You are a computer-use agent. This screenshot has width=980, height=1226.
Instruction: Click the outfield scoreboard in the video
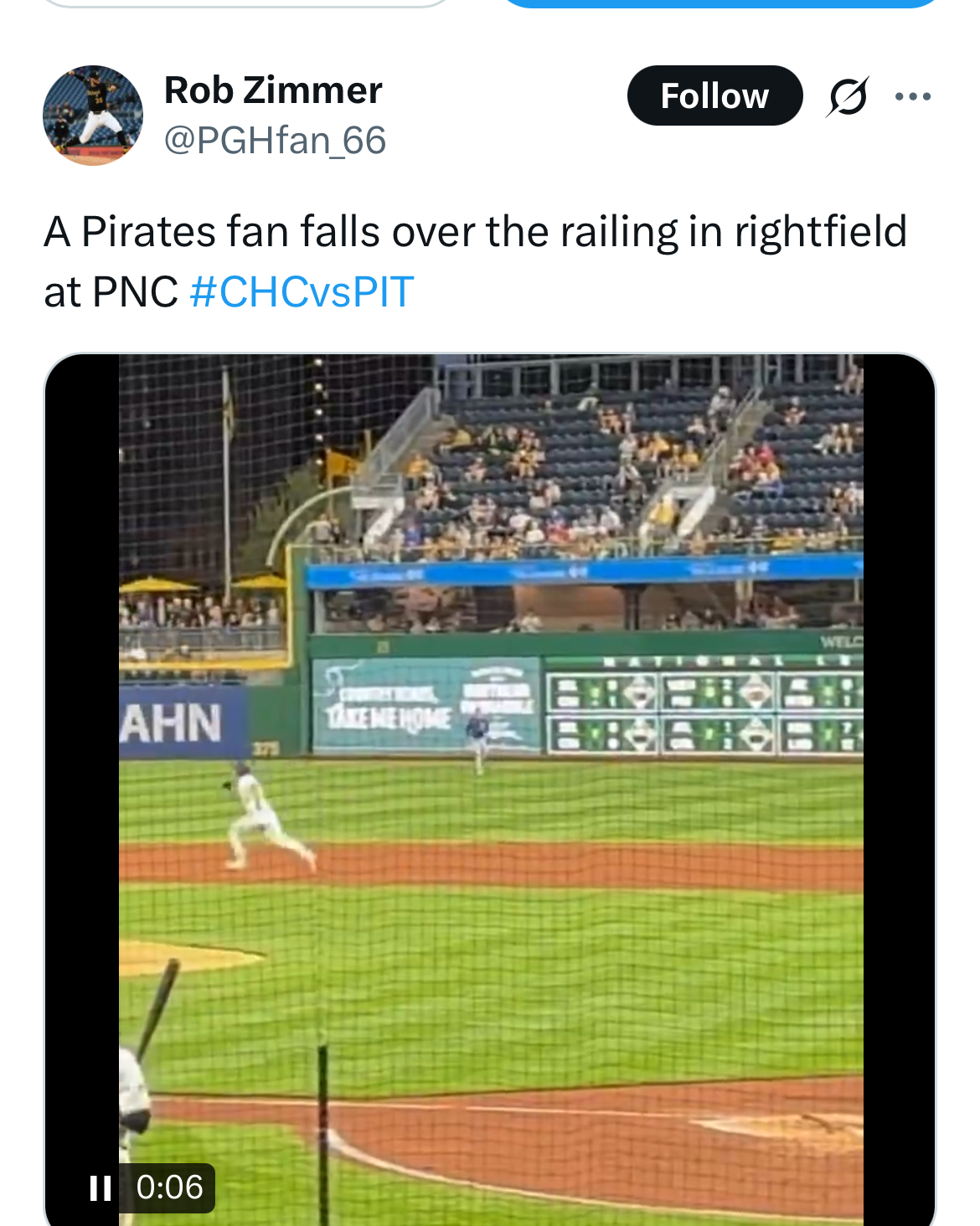(x=704, y=705)
